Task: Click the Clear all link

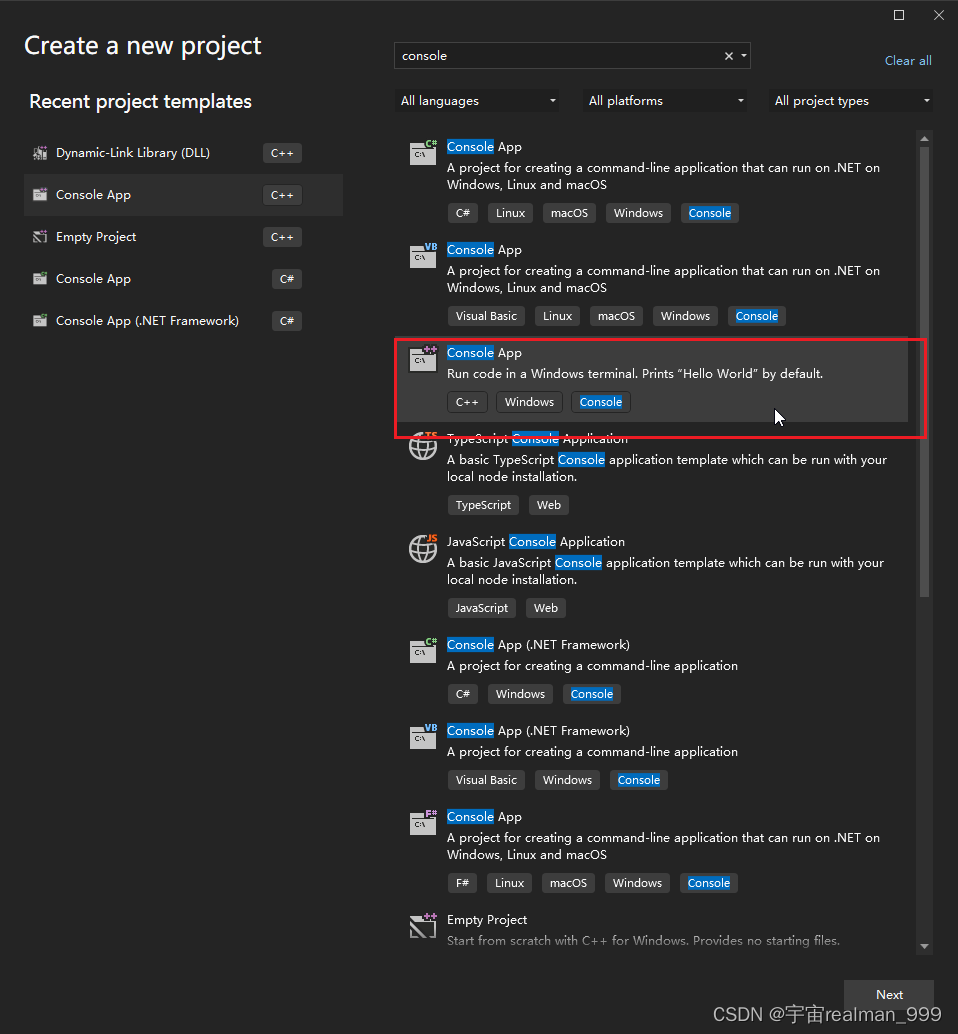Action: [x=908, y=61]
